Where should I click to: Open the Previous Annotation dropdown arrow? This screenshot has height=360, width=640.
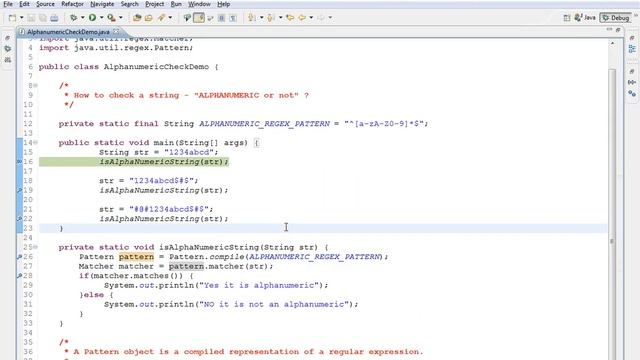(x=280, y=18)
